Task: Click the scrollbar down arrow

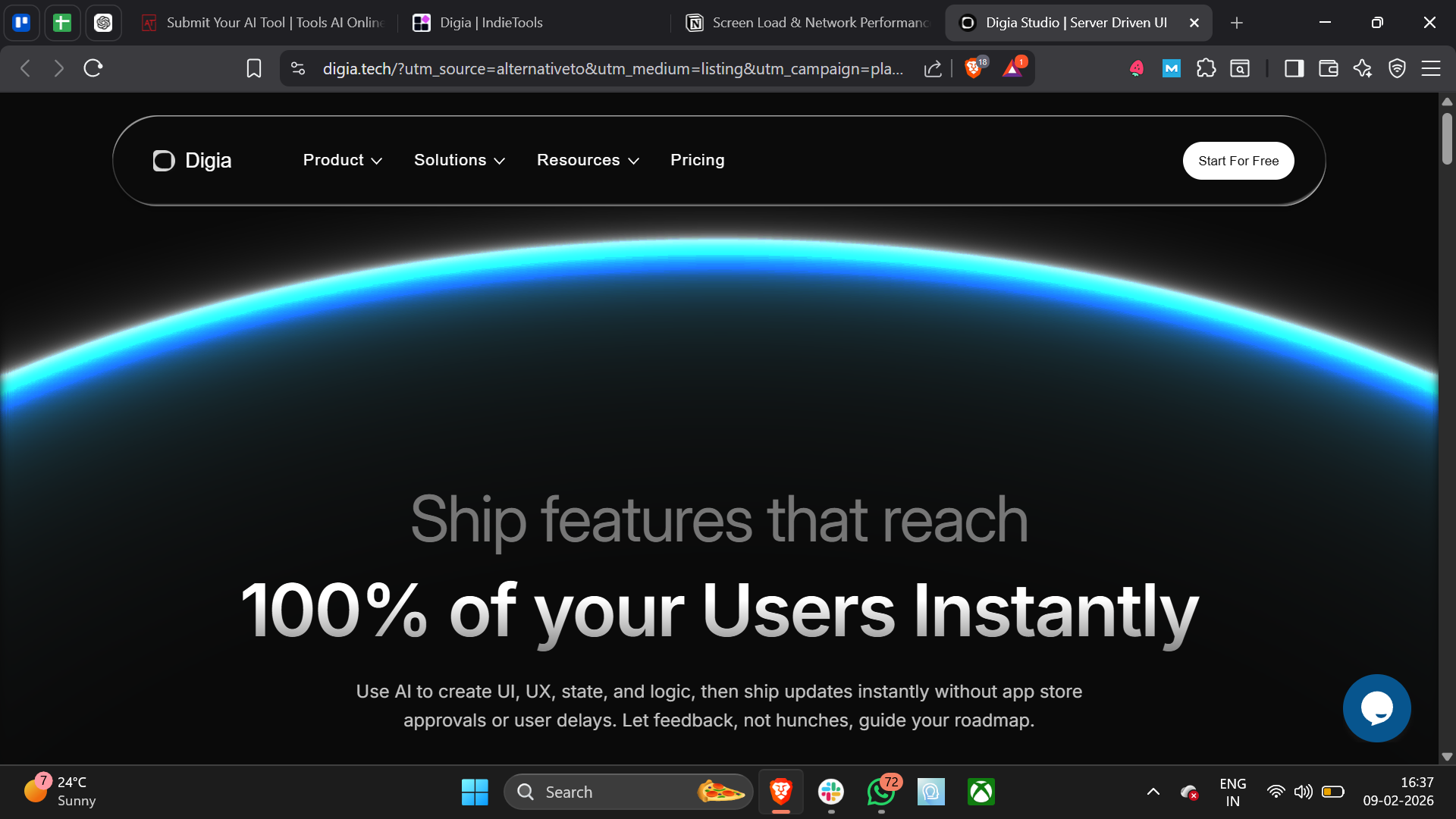Action: coord(1447,757)
